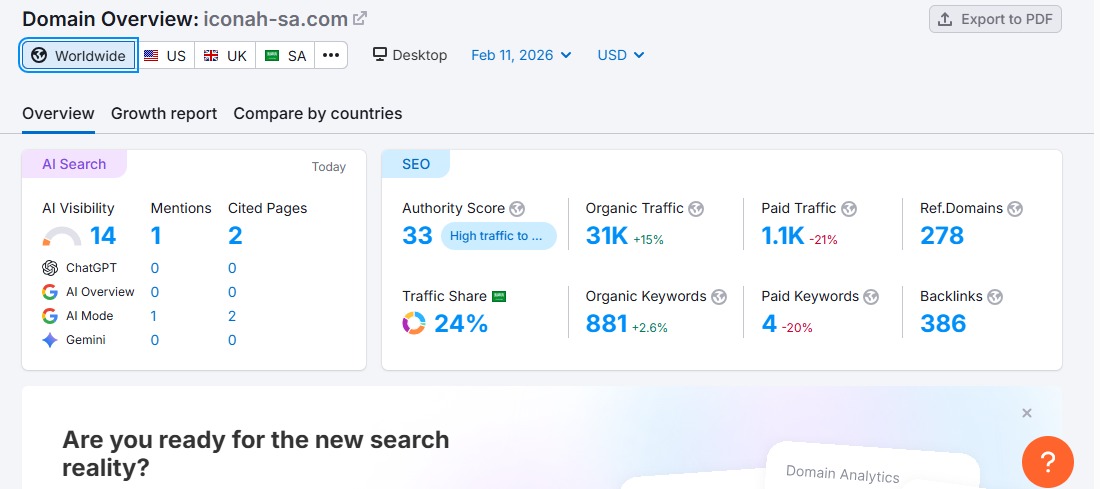
Task: Click globe icon beside Organic Traffic
Action: [696, 208]
